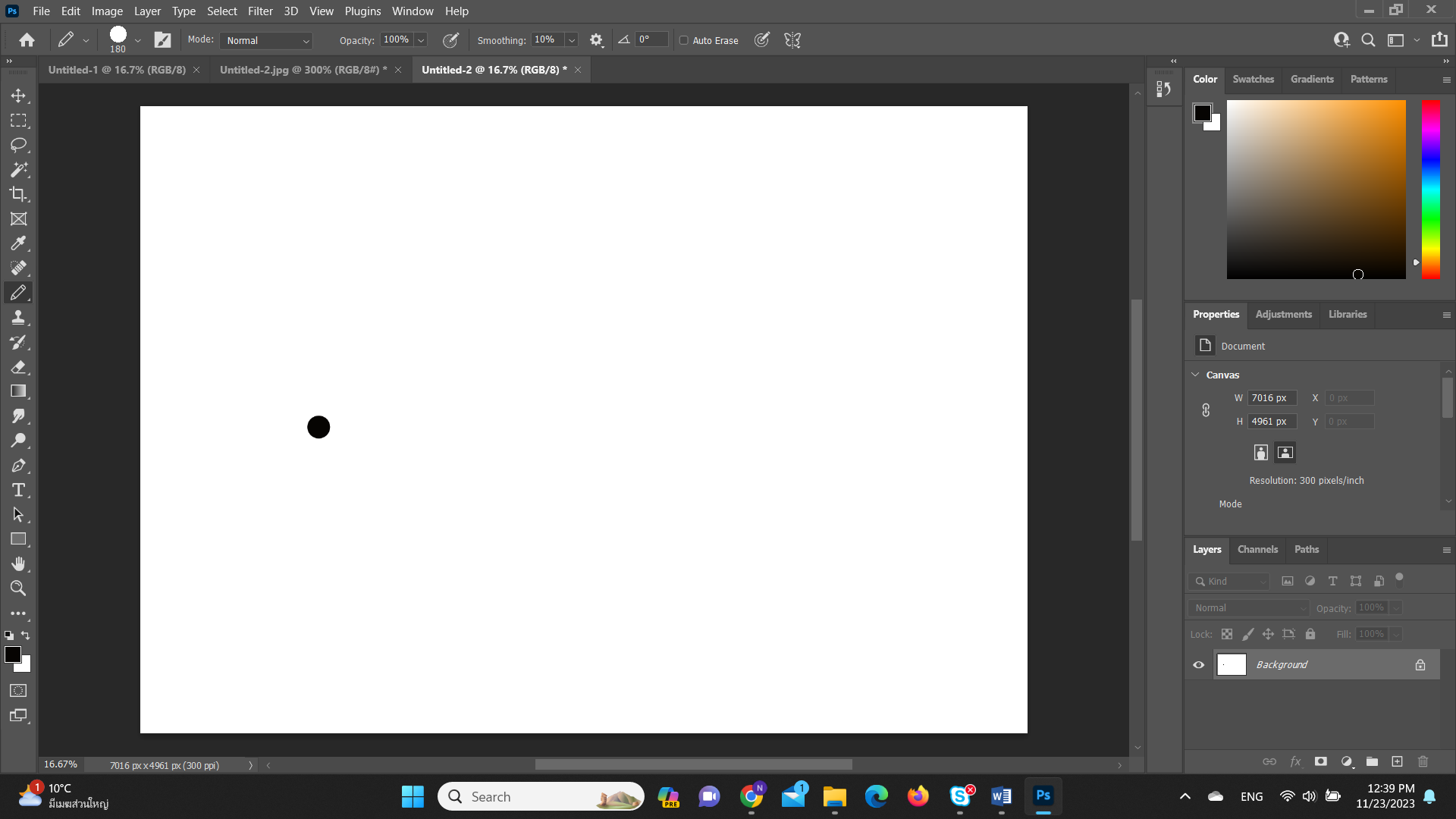Select the Hand tool

pos(18,564)
